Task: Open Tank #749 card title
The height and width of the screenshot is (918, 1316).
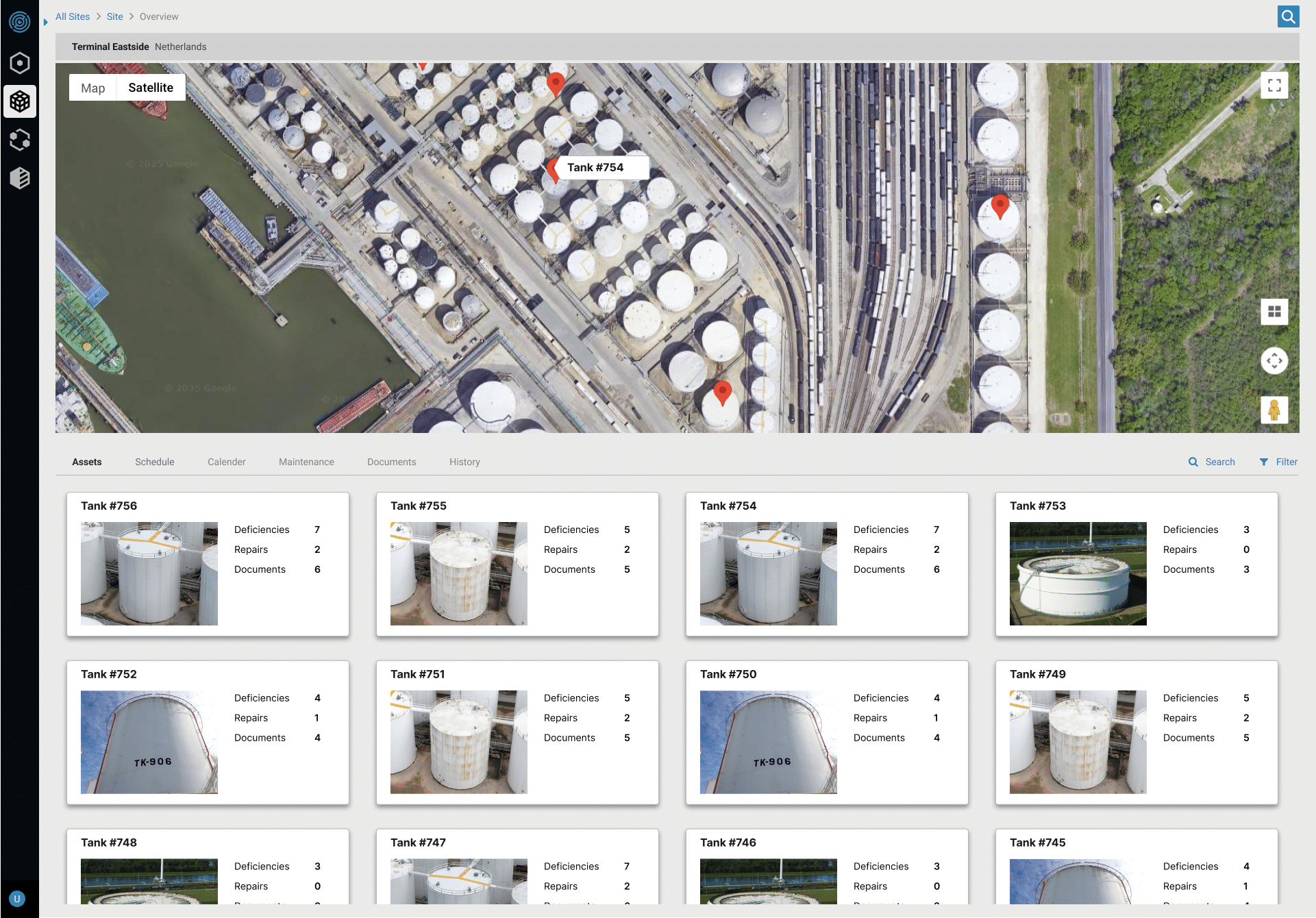Action: pyautogui.click(x=1038, y=674)
